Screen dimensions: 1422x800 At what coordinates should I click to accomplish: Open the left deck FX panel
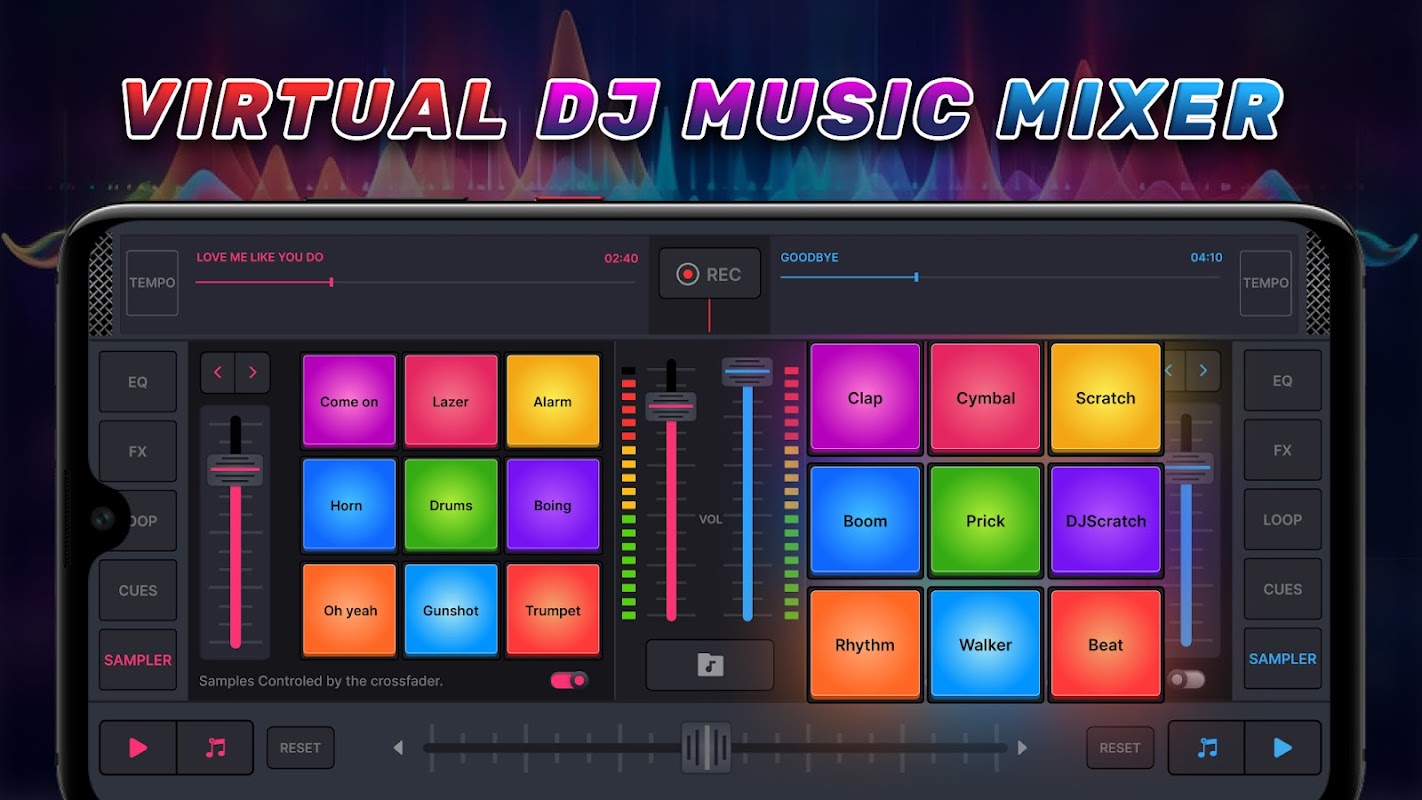tap(138, 451)
